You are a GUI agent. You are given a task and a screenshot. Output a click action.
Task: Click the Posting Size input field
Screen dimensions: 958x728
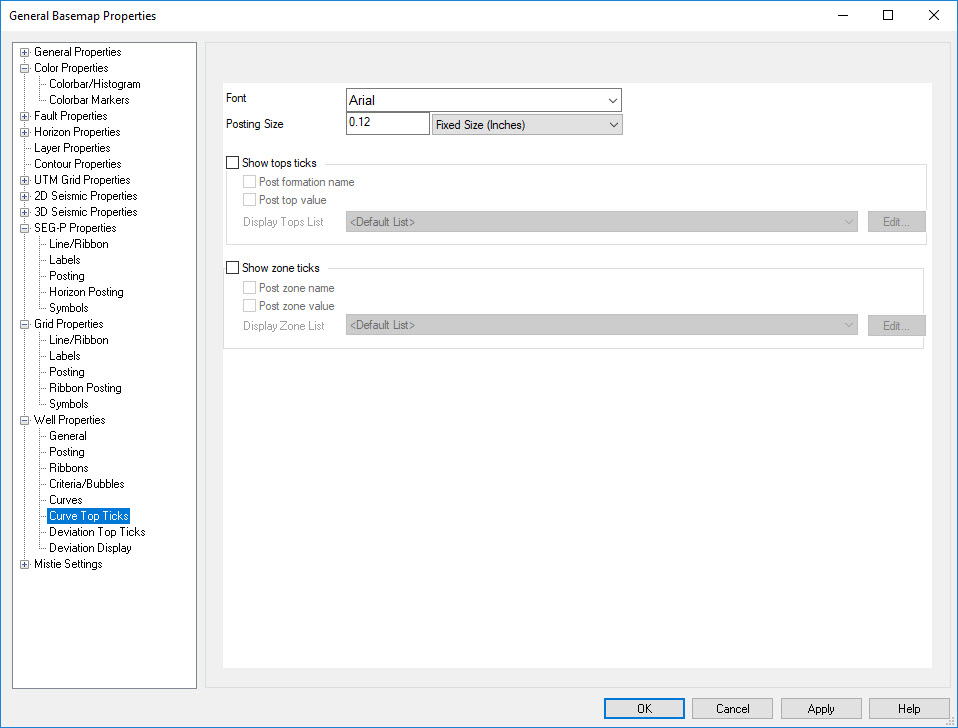(387, 123)
